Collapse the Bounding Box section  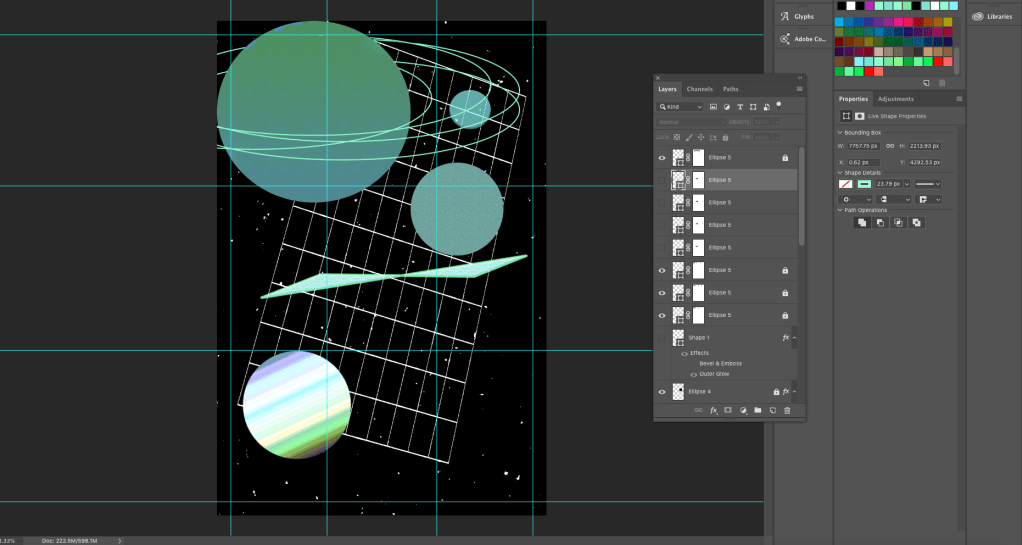coord(840,132)
